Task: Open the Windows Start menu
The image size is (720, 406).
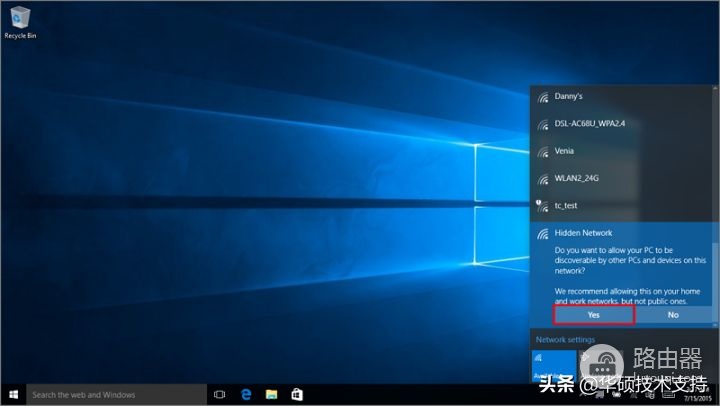Action: [x=13, y=395]
